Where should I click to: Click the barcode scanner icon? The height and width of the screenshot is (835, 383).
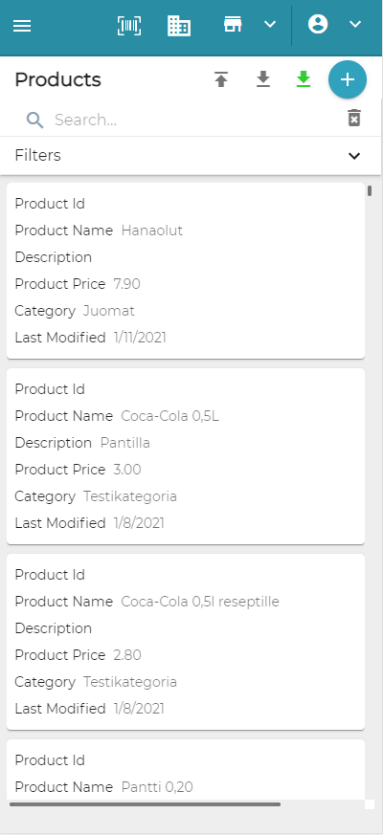[129, 26]
